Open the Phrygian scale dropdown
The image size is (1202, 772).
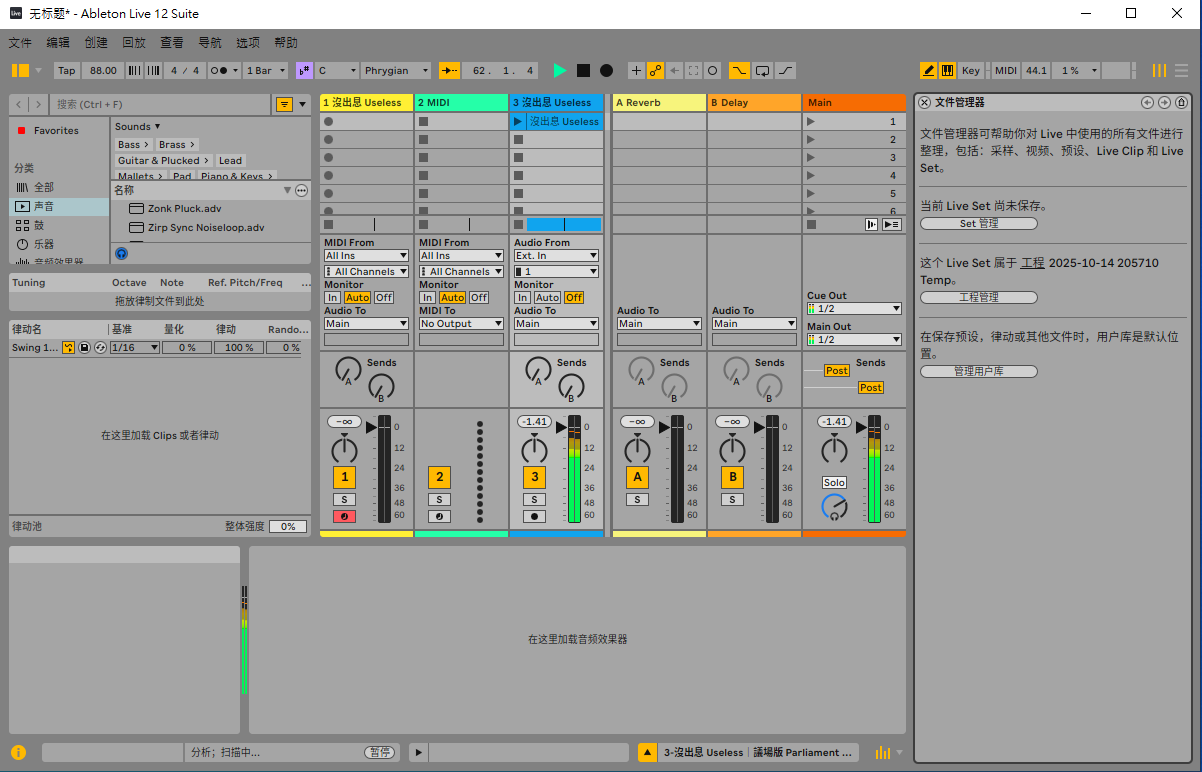[x=396, y=70]
